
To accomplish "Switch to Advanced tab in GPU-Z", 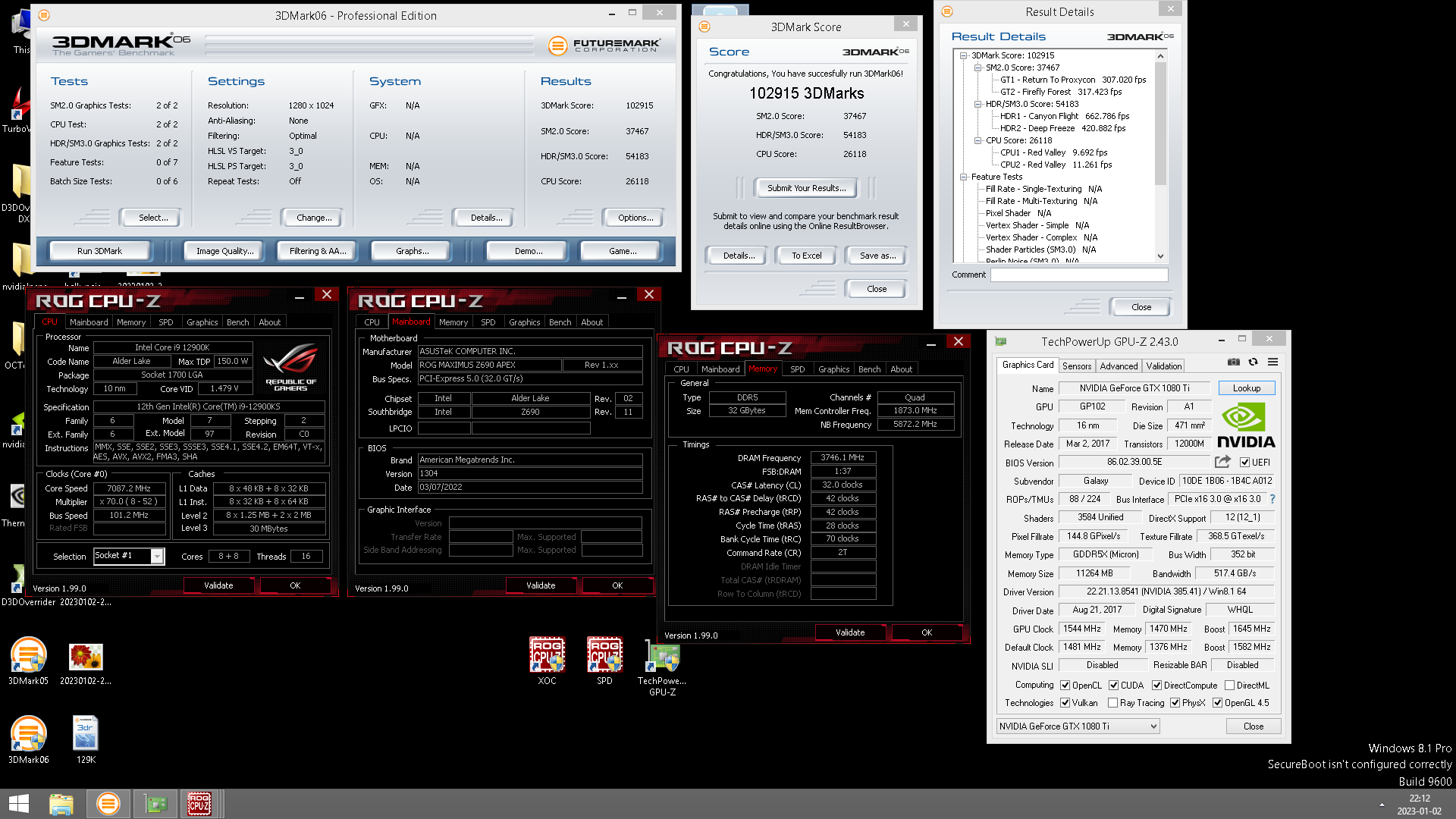I will coord(1119,366).
